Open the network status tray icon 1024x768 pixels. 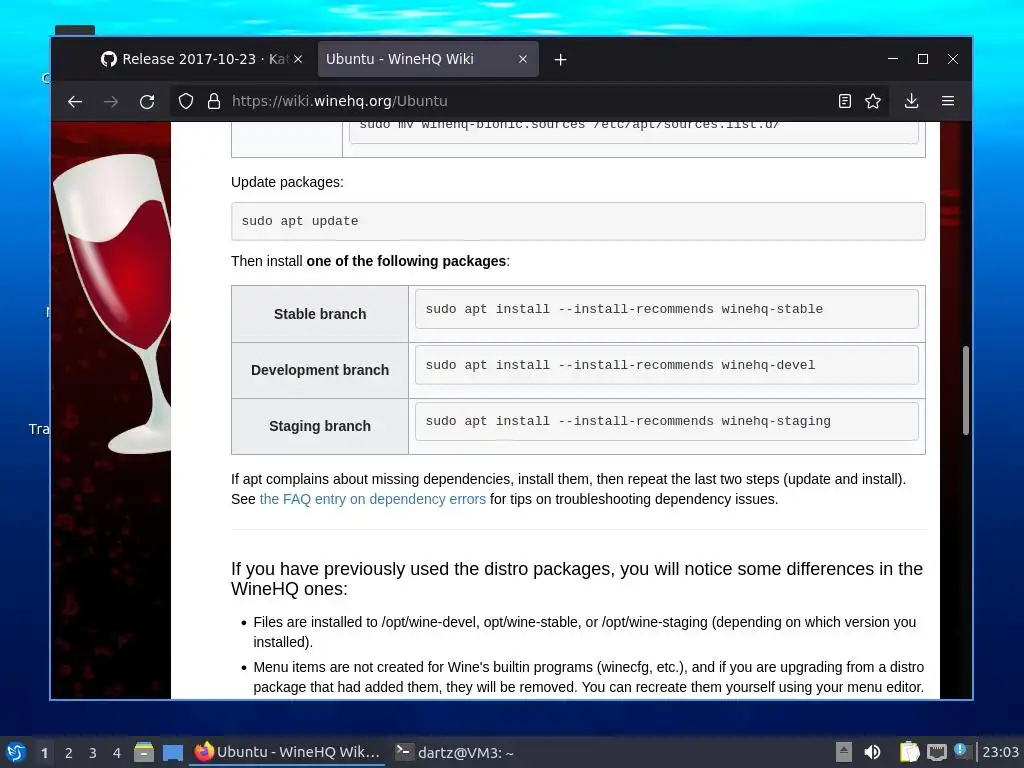click(x=936, y=752)
